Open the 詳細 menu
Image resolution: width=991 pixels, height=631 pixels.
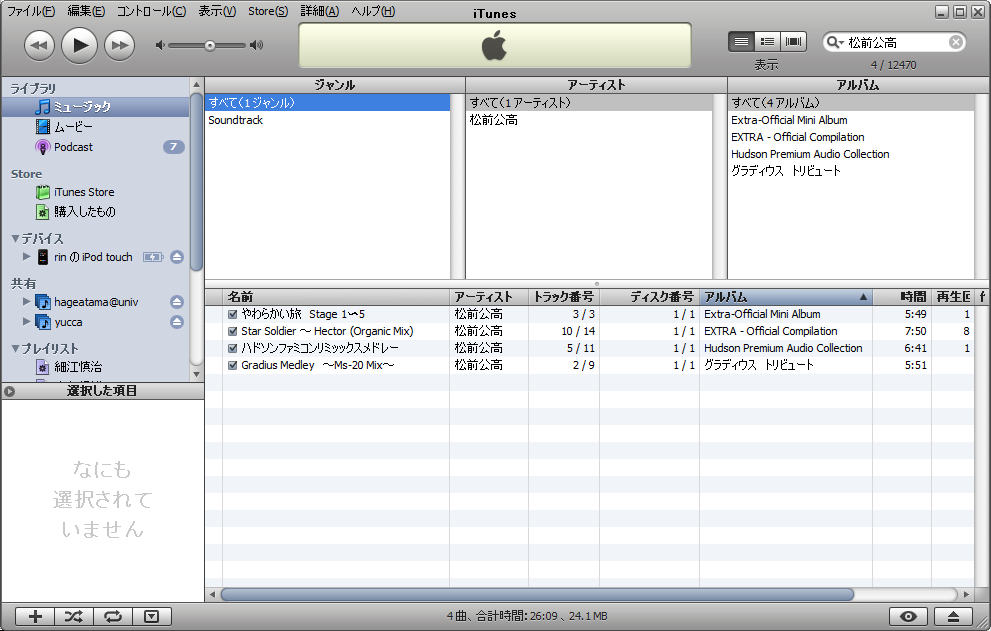(x=319, y=11)
